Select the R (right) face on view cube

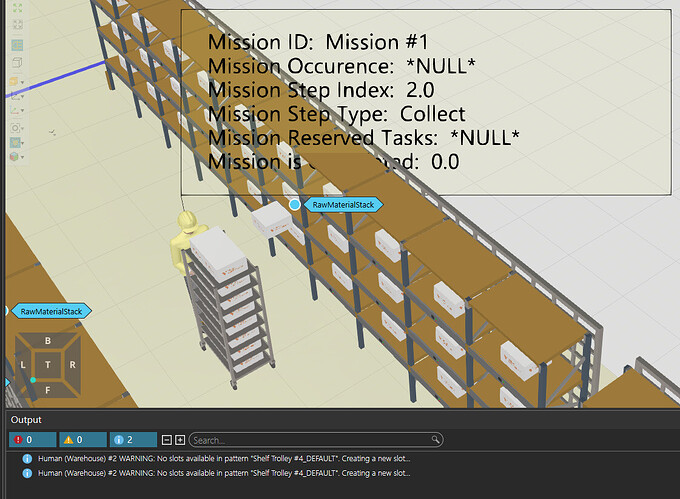(x=72, y=365)
